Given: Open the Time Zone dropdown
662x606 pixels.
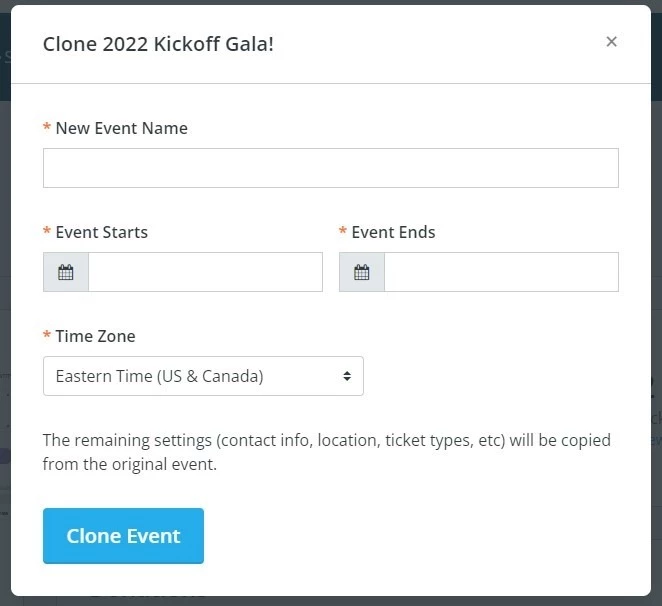Looking at the screenshot, I should point(203,376).
